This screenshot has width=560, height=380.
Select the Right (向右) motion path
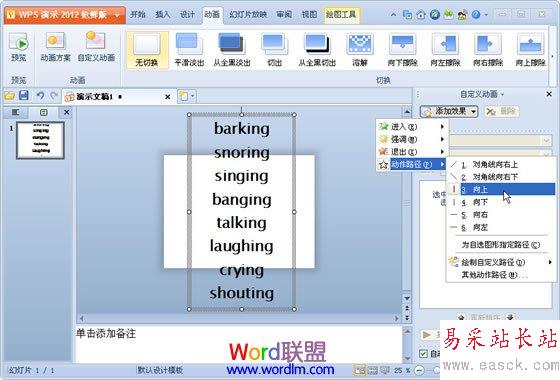point(501,215)
